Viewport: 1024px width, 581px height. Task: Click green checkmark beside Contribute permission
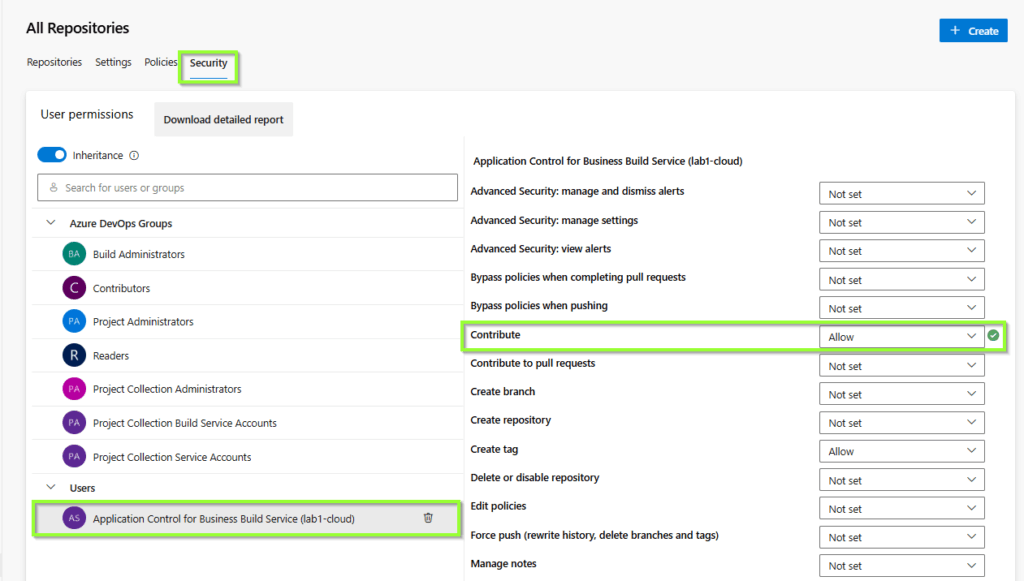coord(993,336)
